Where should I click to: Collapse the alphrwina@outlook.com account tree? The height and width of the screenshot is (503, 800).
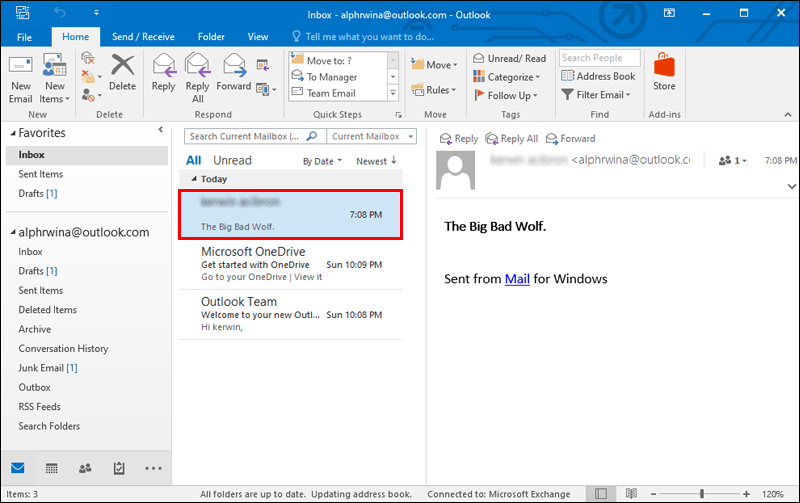[x=13, y=233]
